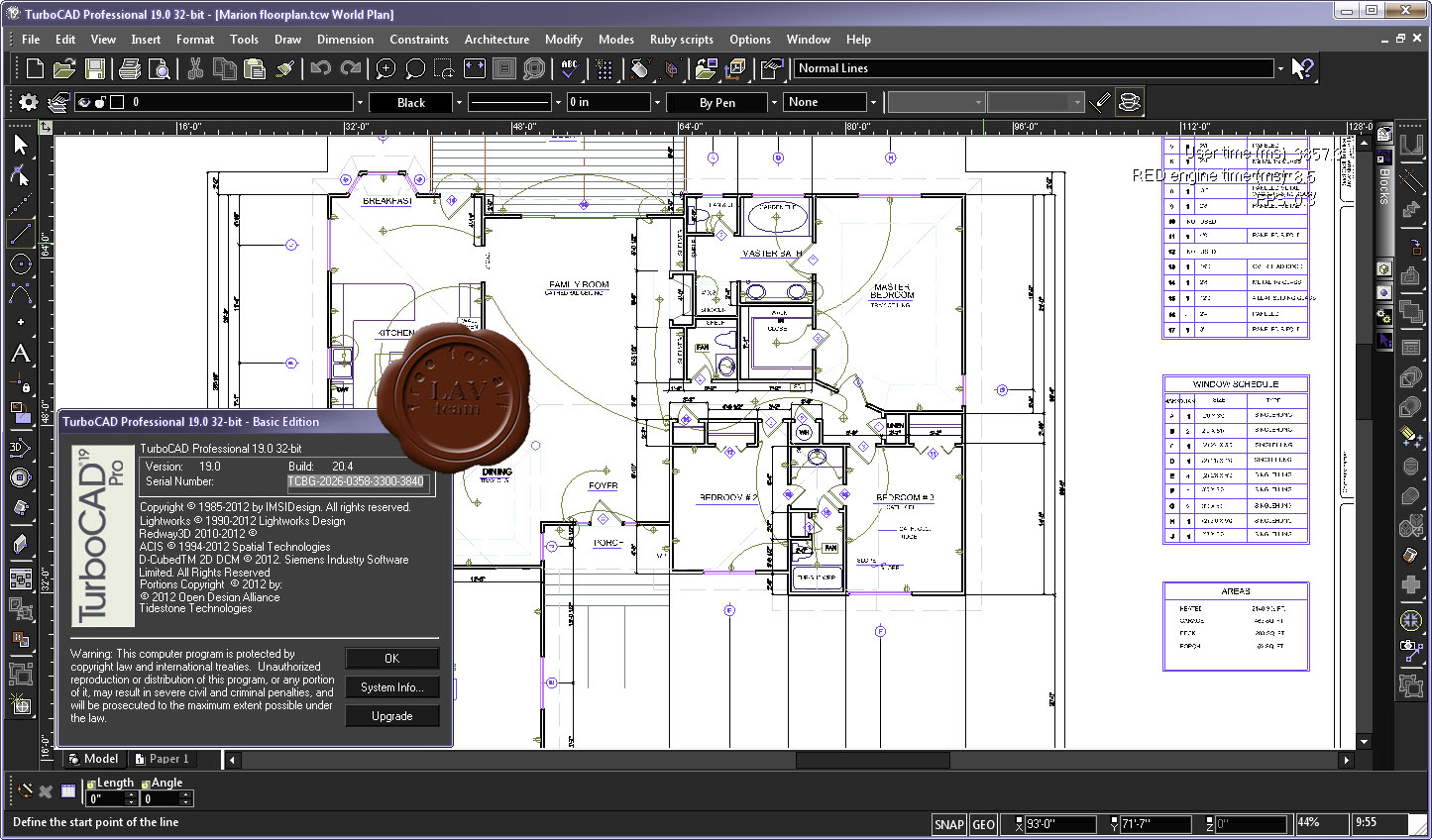
Task: Redo the last undone action
Action: [x=351, y=68]
